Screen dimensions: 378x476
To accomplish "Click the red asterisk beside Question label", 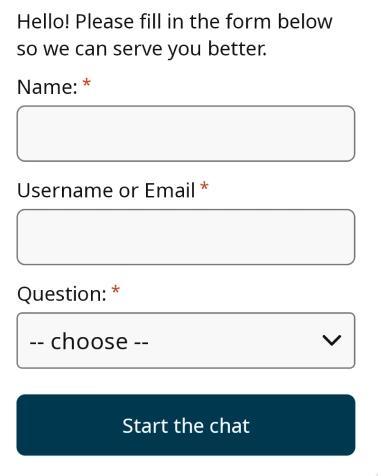I will pyautogui.click(x=115, y=290).
